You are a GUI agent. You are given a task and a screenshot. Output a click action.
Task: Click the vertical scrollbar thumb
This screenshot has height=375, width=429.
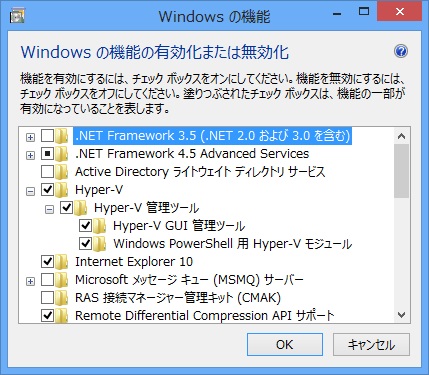[401, 171]
